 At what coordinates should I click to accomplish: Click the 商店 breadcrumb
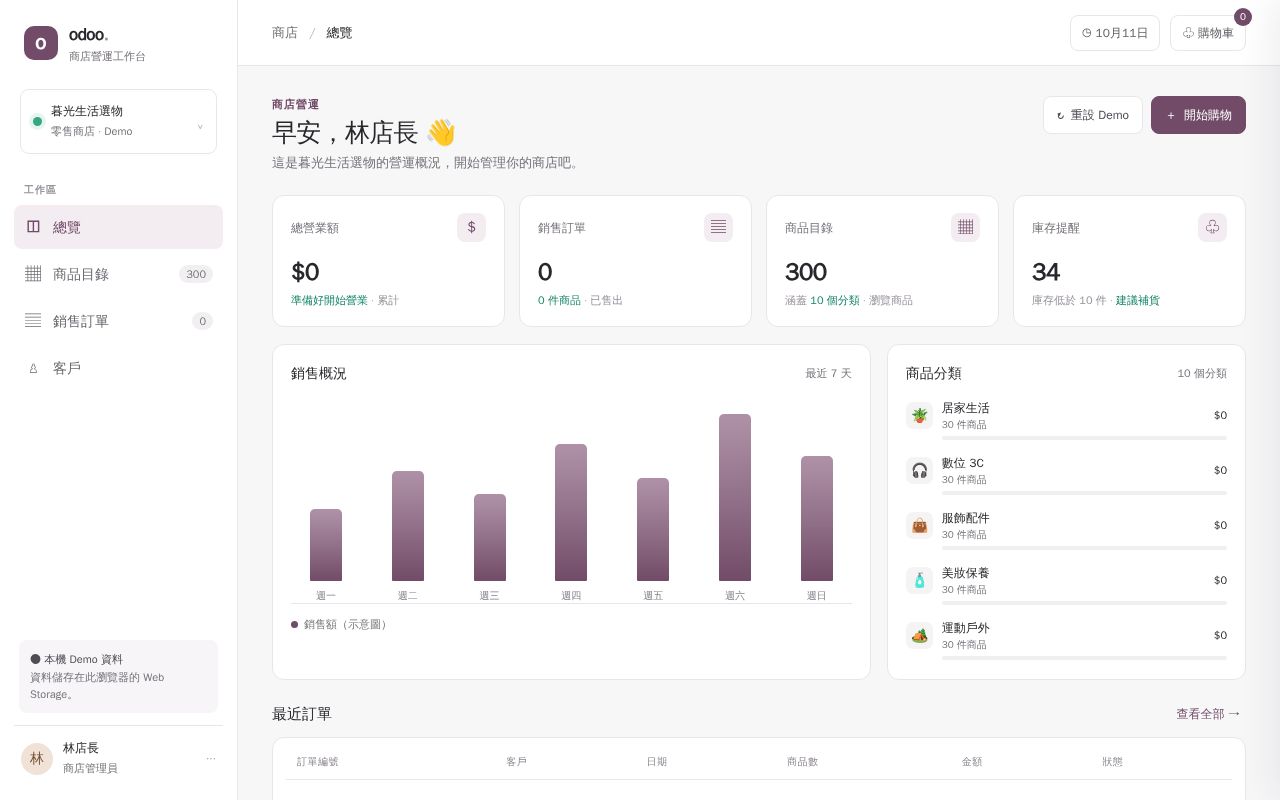[285, 33]
